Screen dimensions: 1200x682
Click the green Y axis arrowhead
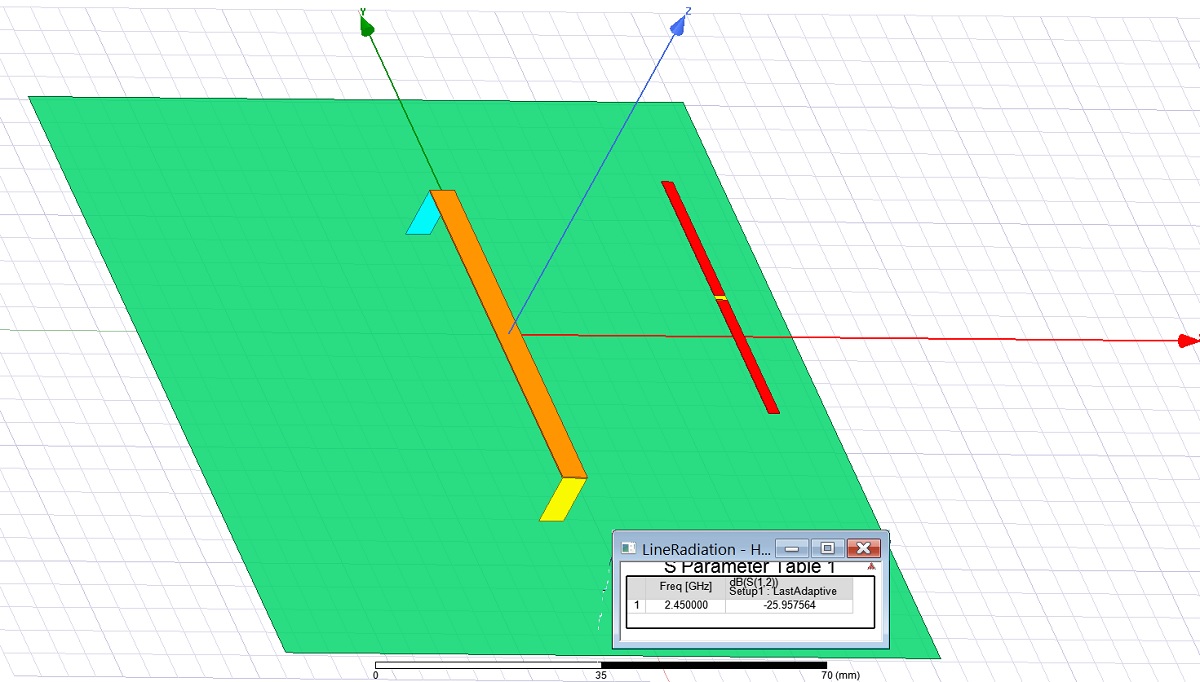366,25
